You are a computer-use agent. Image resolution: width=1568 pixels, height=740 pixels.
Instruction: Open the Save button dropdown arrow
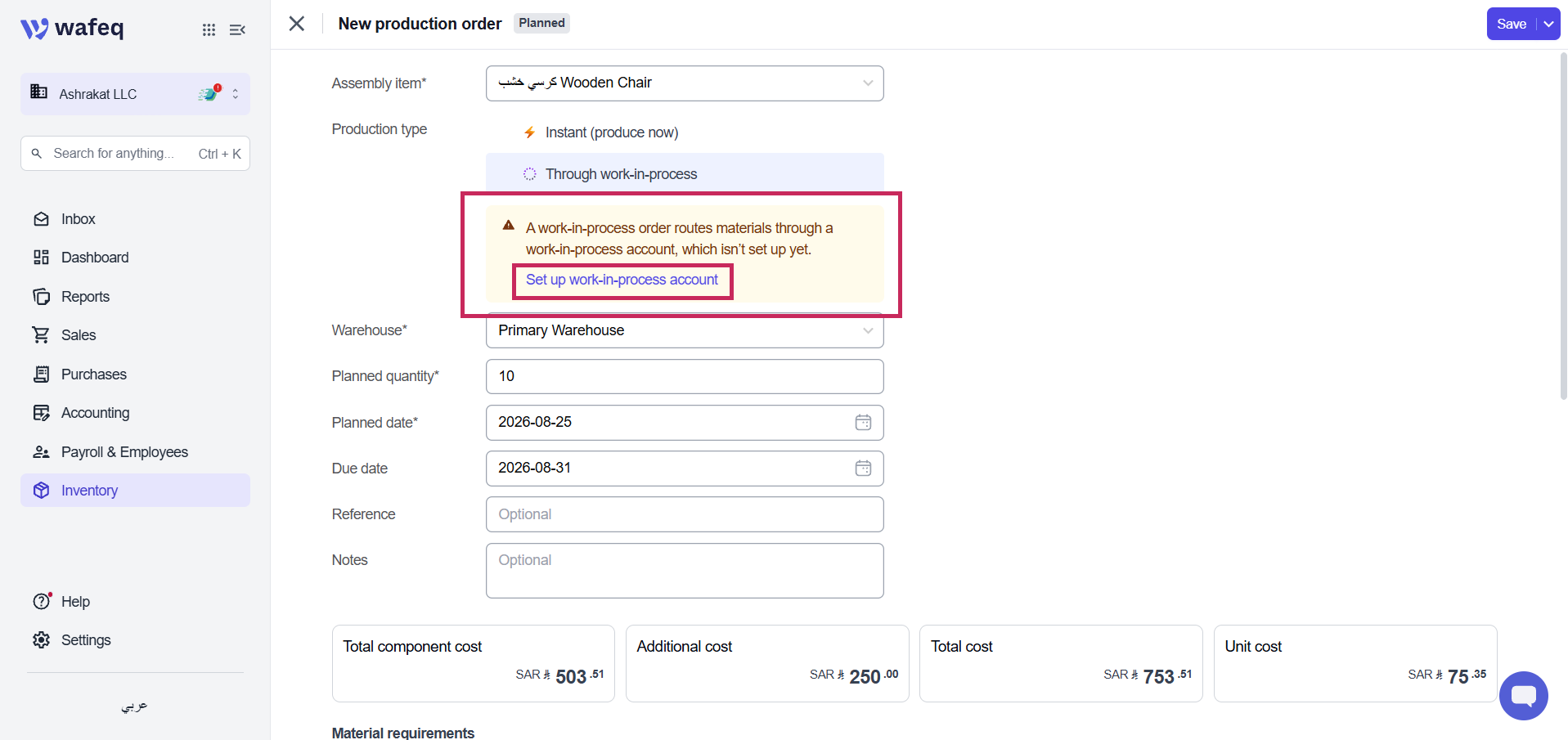[1548, 24]
